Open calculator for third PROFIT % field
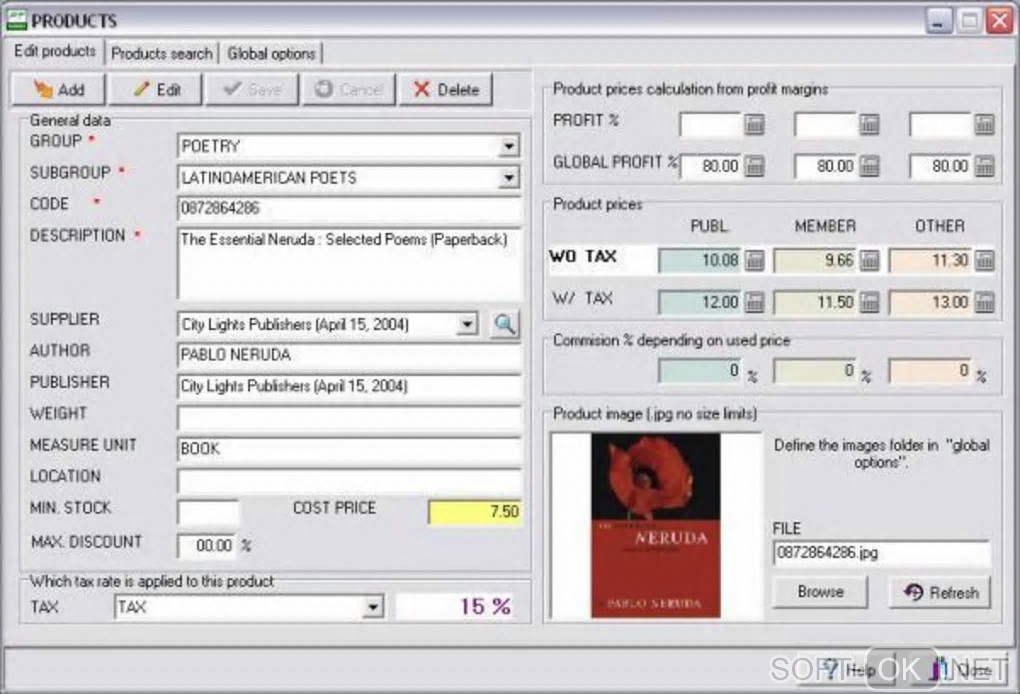Screen dimensions: 1020x694 (984, 124)
